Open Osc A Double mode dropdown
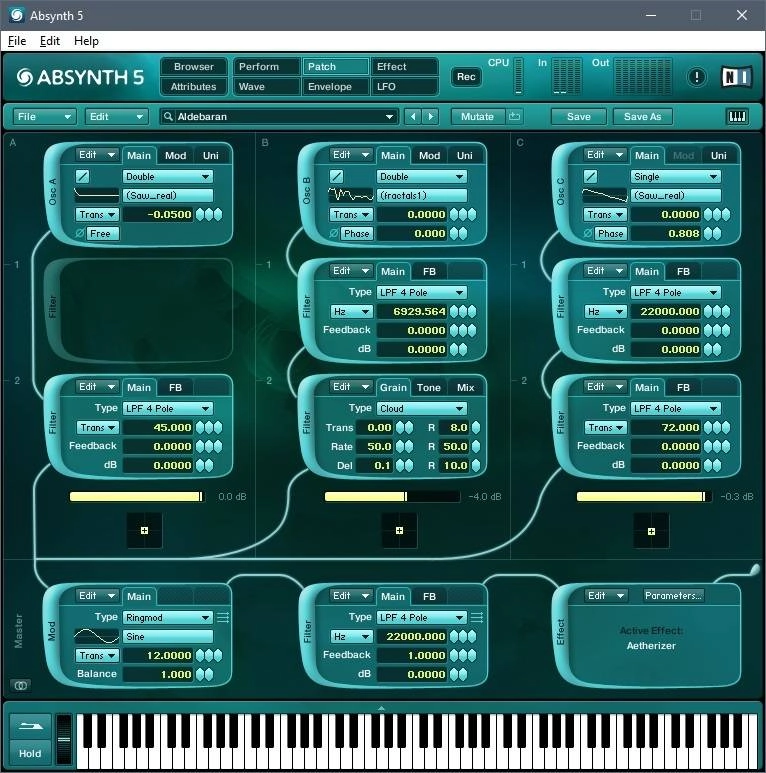766x773 pixels. pyautogui.click(x=168, y=176)
